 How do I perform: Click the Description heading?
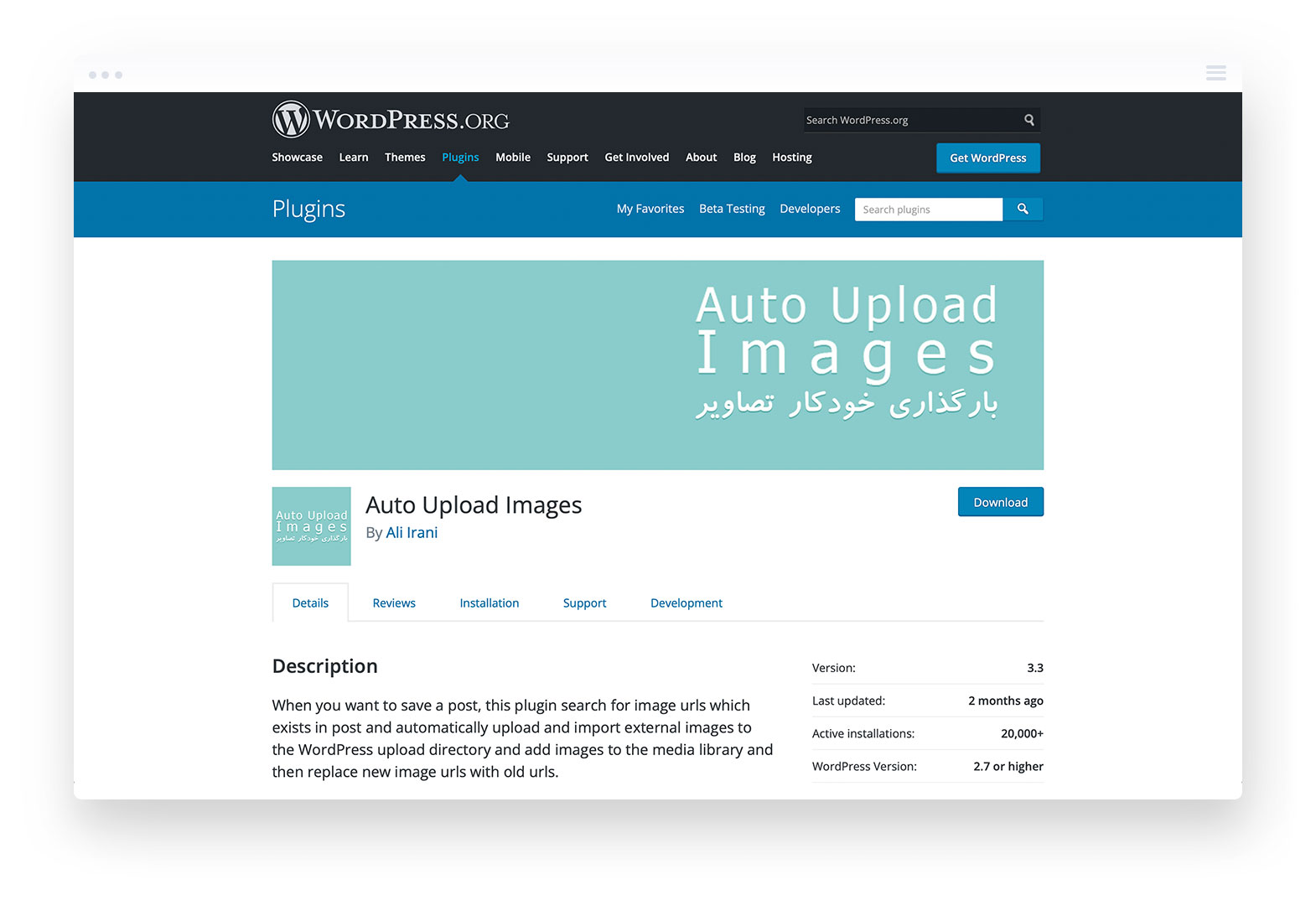[x=325, y=666]
